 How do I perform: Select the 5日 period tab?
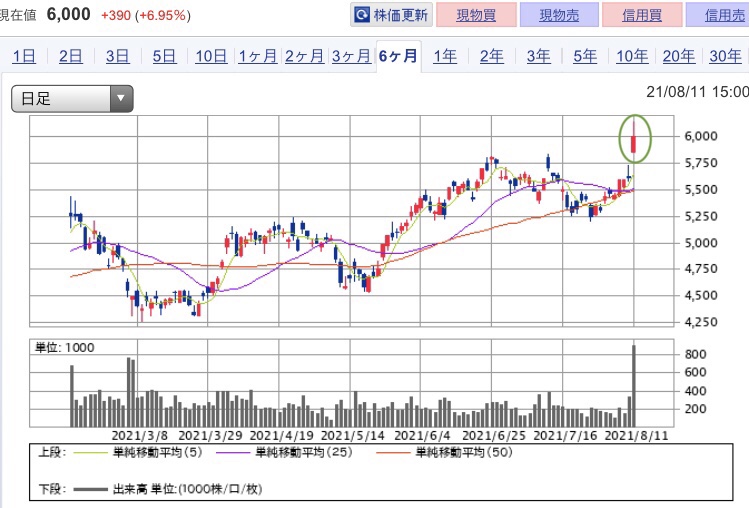[164, 56]
